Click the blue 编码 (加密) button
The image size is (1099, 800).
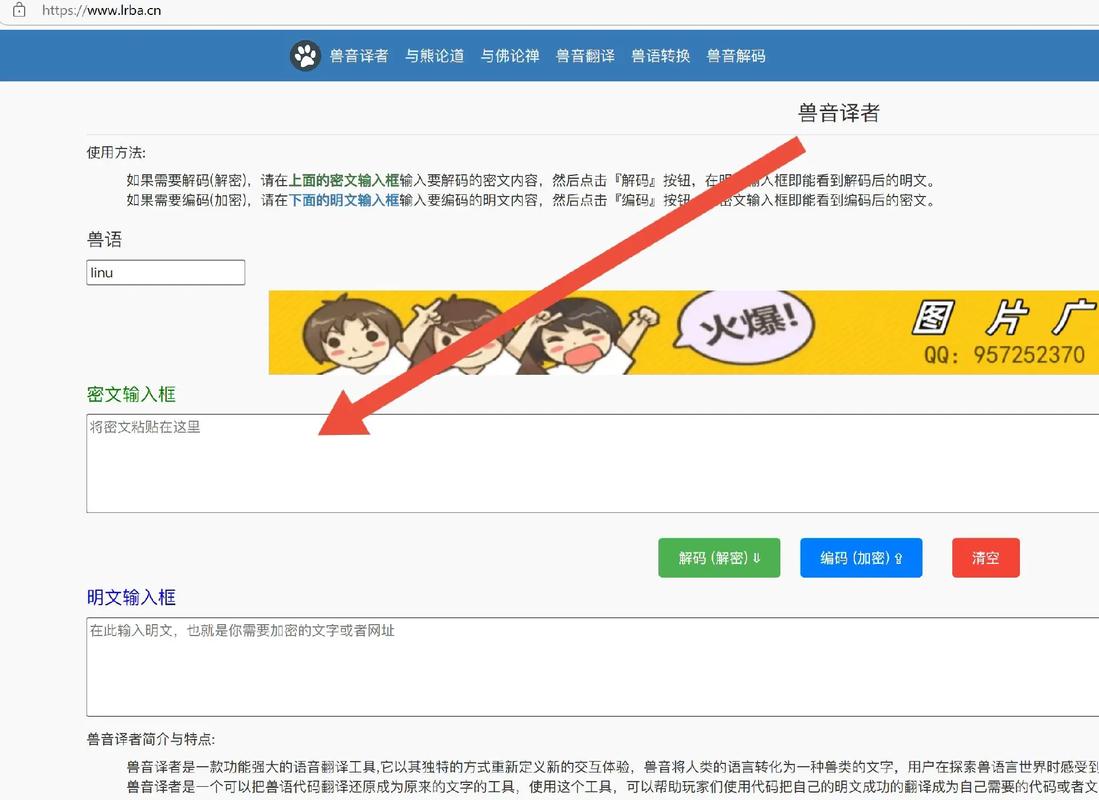[861, 558]
